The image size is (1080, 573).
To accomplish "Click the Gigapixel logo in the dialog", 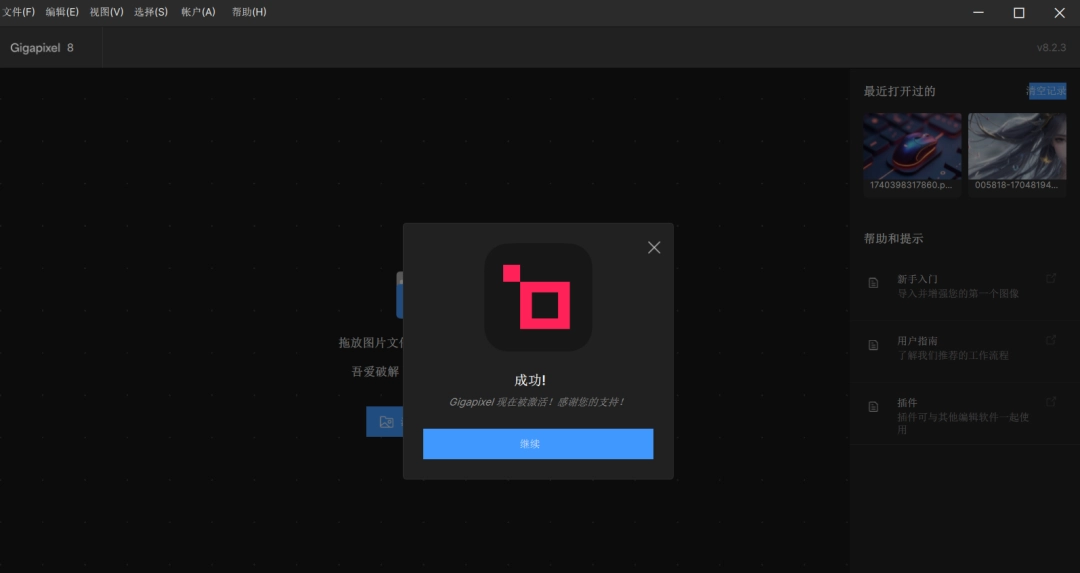I will tap(538, 297).
